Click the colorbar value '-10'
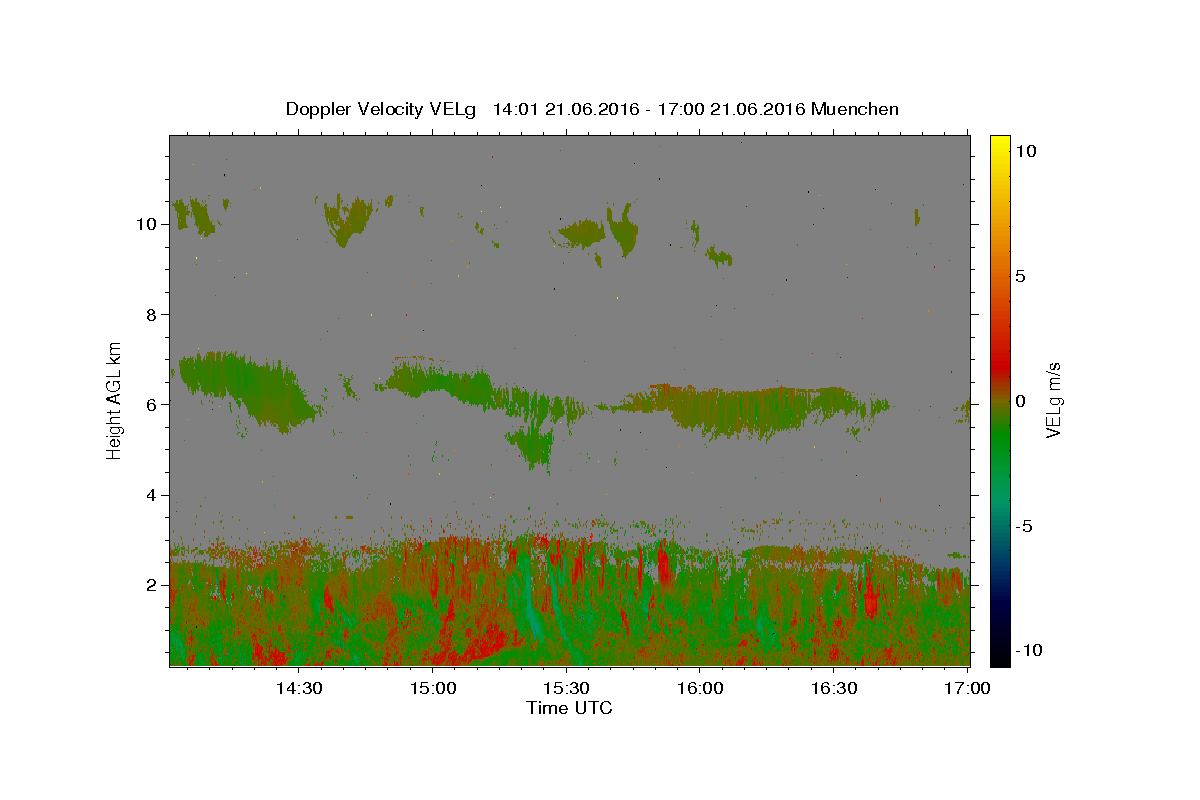Screen dimensions: 1200x800 click(x=1029, y=650)
